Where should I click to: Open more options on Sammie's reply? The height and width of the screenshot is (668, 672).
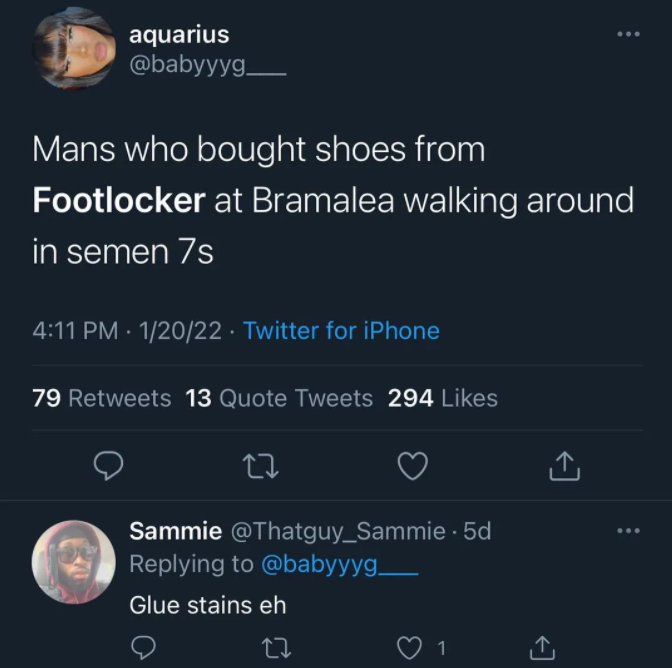pos(627,531)
